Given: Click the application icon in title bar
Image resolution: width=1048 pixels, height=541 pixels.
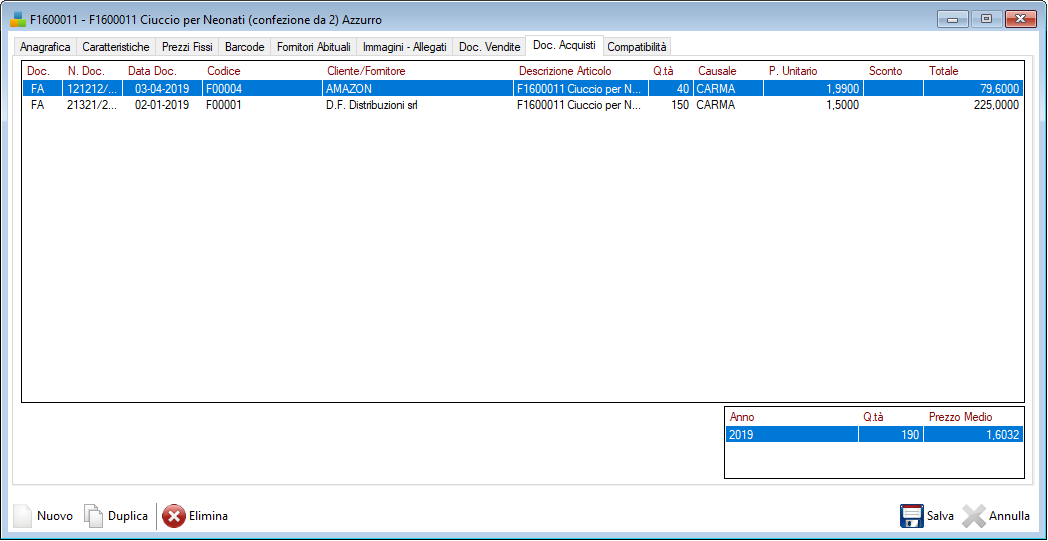Looking at the screenshot, I should point(18,20).
